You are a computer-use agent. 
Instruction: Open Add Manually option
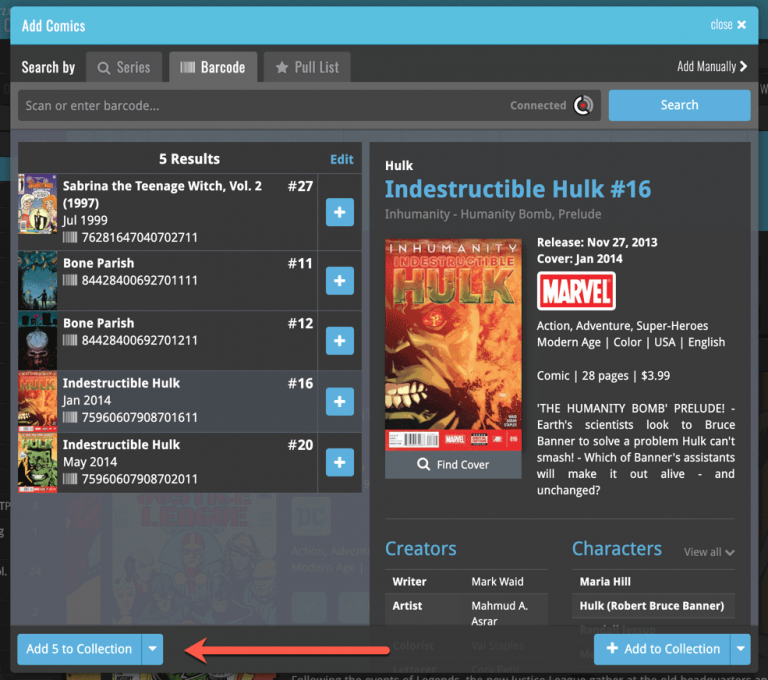tap(712, 66)
